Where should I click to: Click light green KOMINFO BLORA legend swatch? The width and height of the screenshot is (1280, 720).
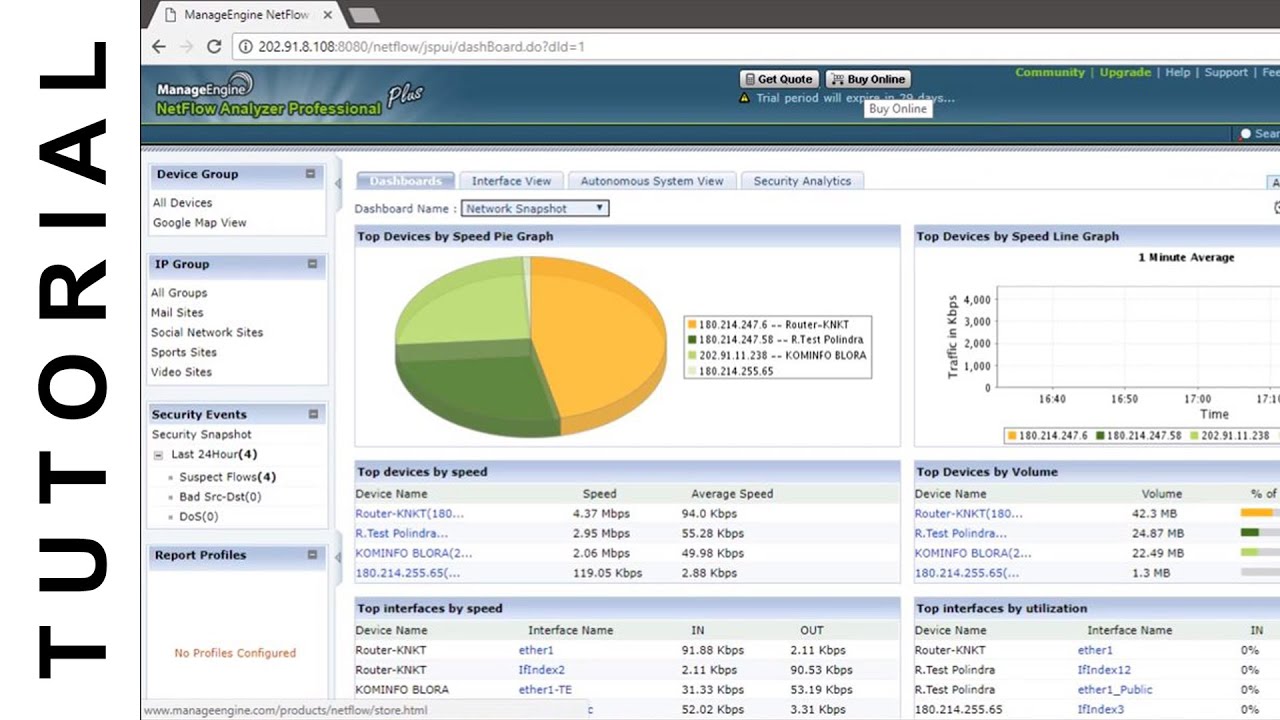[x=691, y=355]
